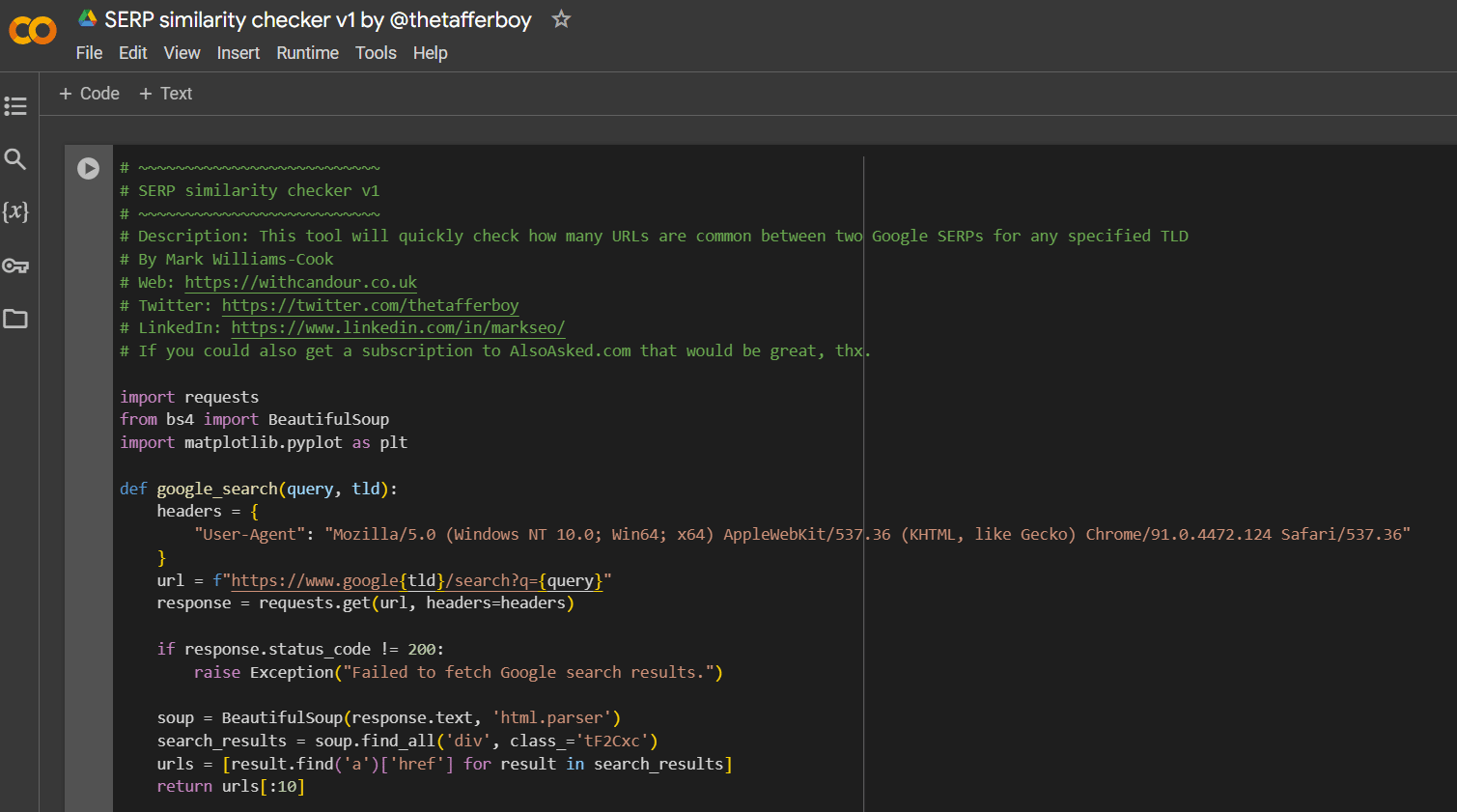Click the 'import matplotlib.pyplot as plt' line
The image size is (1457, 812).
click(x=264, y=442)
